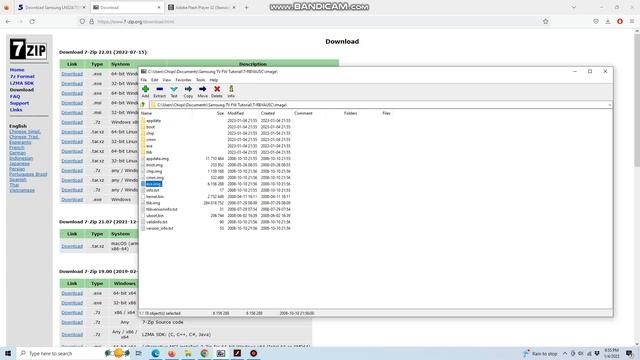The image size is (640, 360).
Task: Click the Home link on 7-Zip site
Action: coord(17,70)
